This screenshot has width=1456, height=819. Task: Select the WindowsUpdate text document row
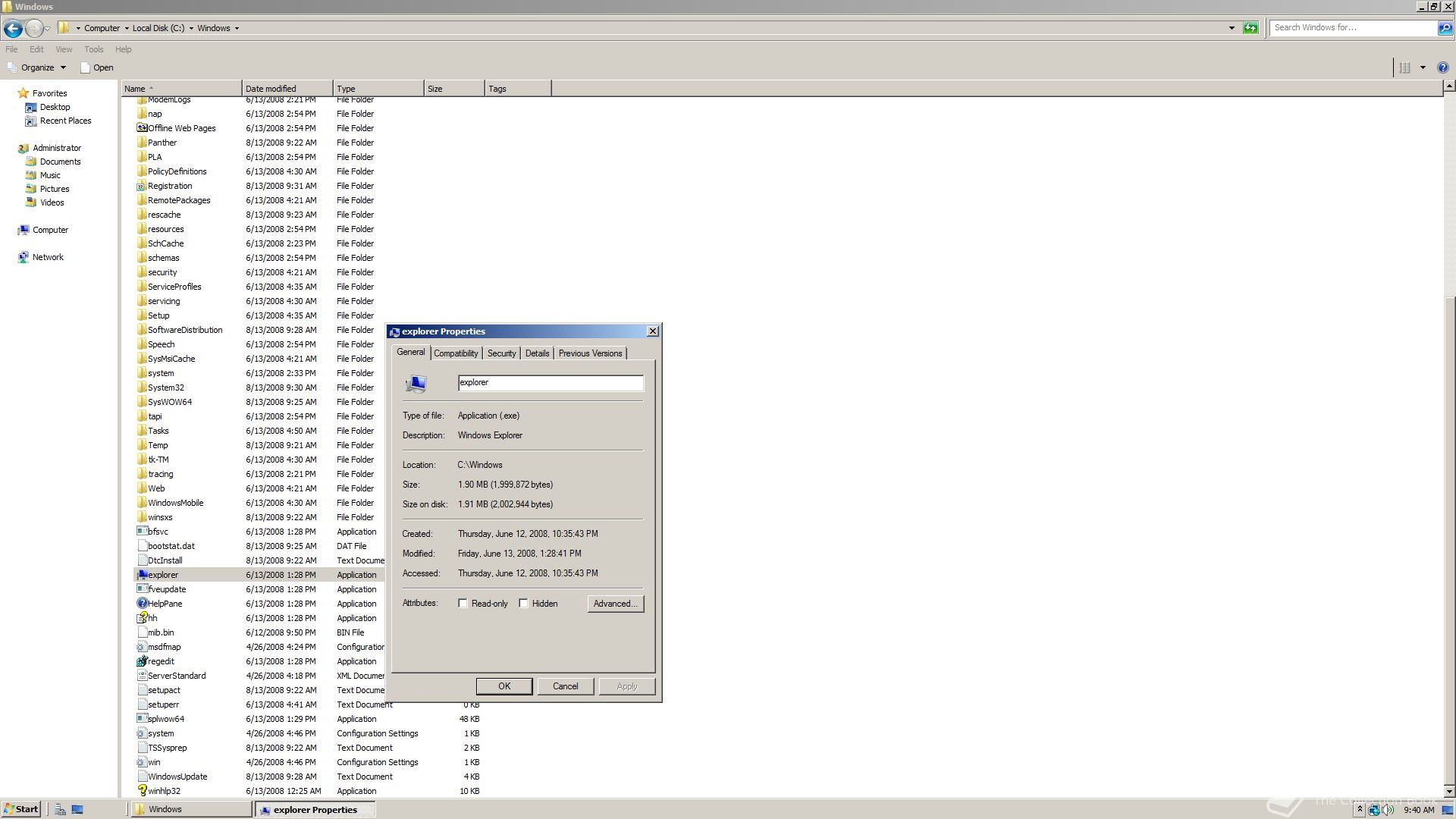[x=309, y=777]
